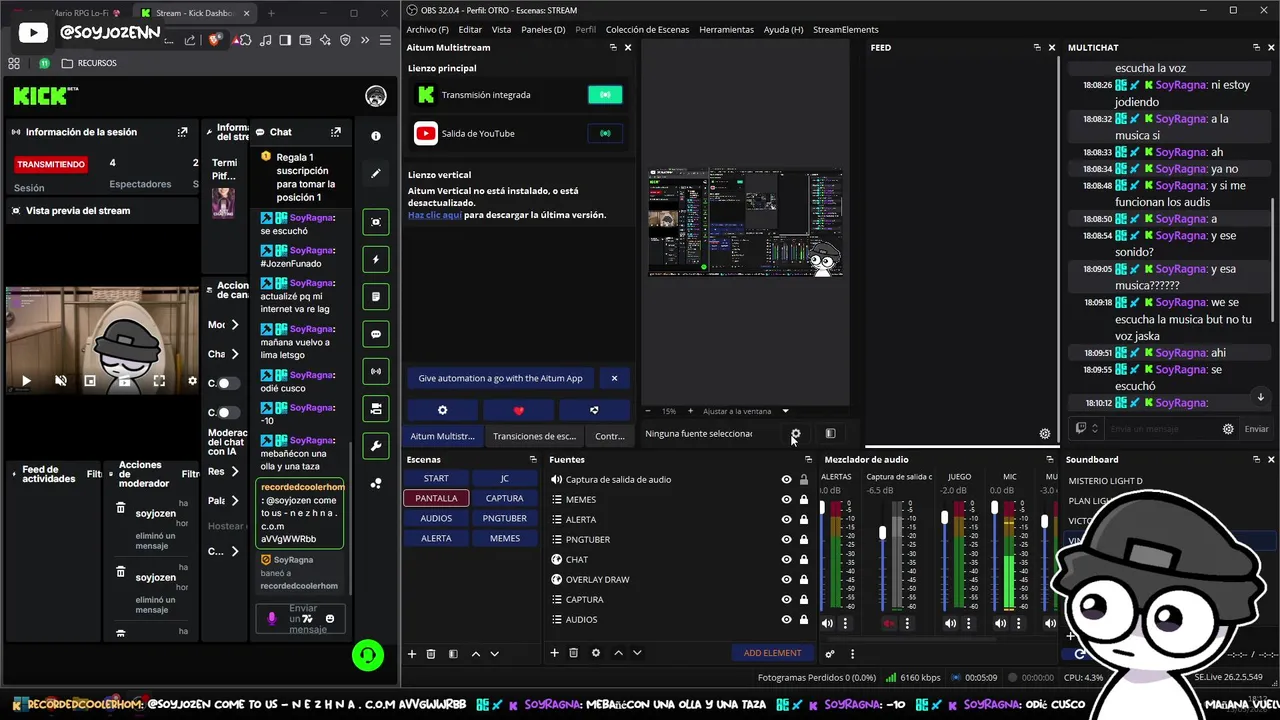Click Enviar to send Multichat message
The height and width of the screenshot is (720, 1280).
(1257, 429)
